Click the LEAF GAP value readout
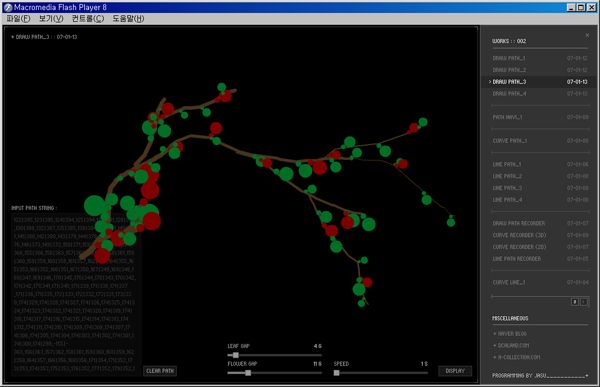Screen dimensions: 600x387 point(318,346)
